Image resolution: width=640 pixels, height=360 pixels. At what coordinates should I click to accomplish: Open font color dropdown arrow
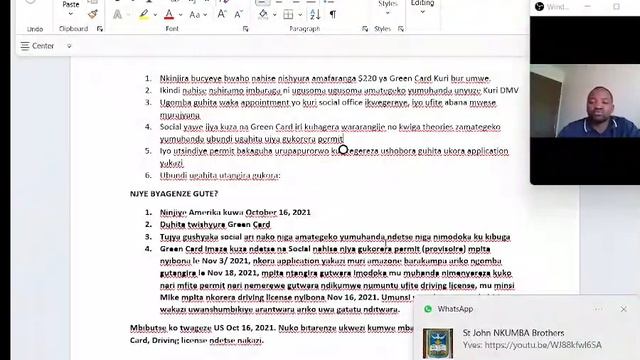coord(180,15)
